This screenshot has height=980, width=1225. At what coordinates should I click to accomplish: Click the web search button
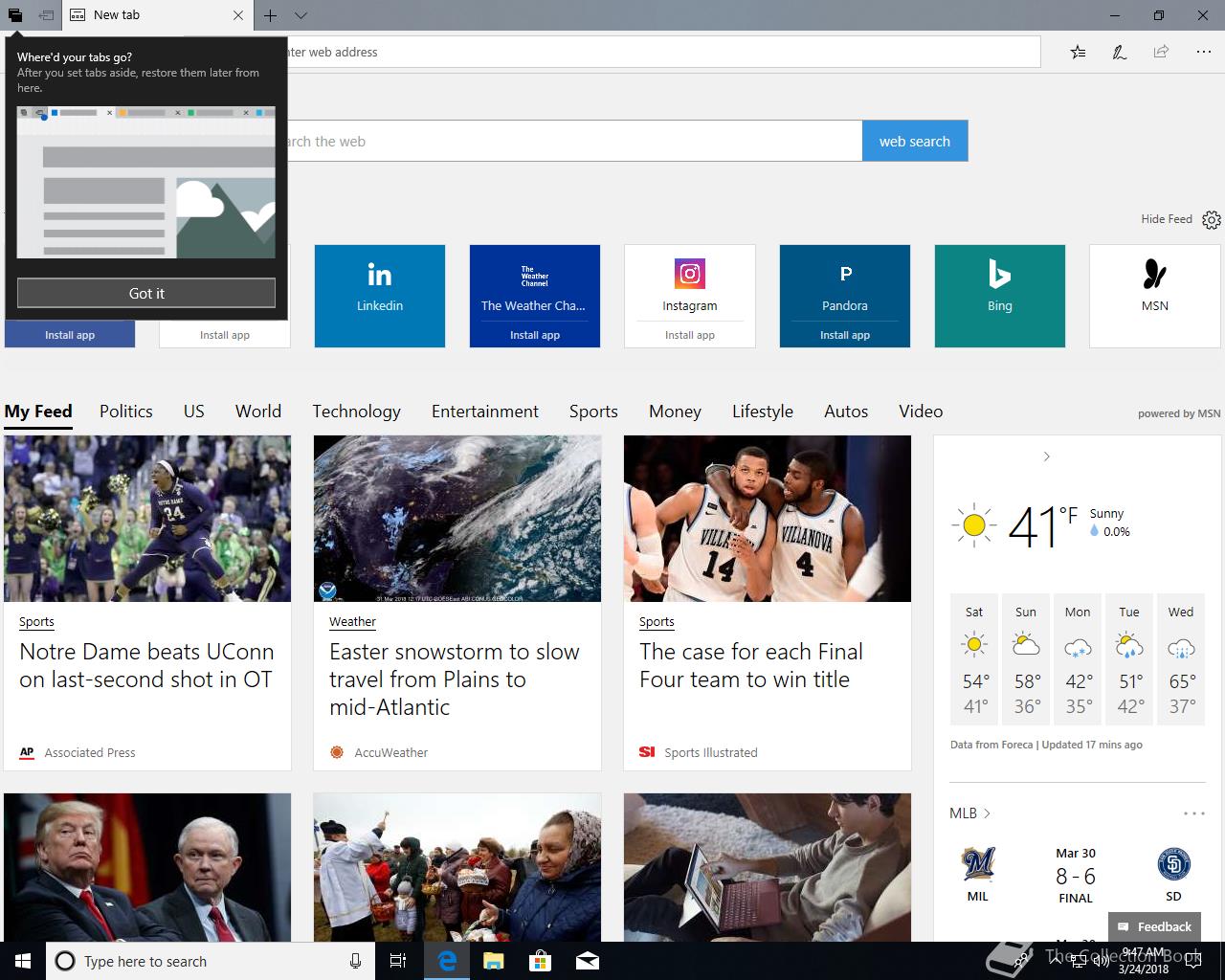tap(915, 141)
